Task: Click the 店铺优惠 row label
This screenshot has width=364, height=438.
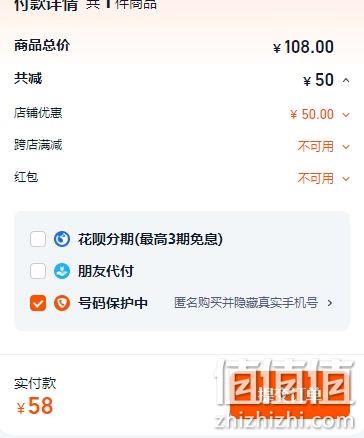Action: (x=38, y=113)
